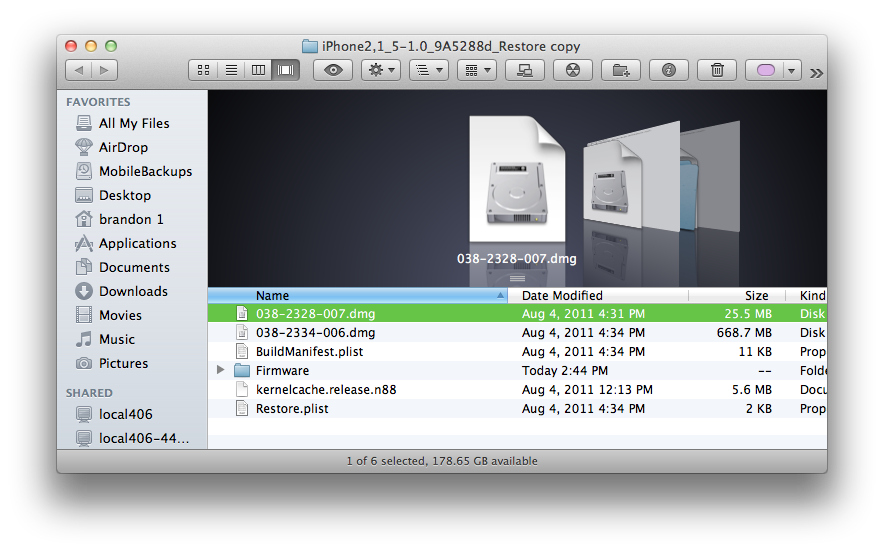Click the Today 2:44 PM date cell
Image resolution: width=884 pixels, height=552 pixels.
[564, 370]
